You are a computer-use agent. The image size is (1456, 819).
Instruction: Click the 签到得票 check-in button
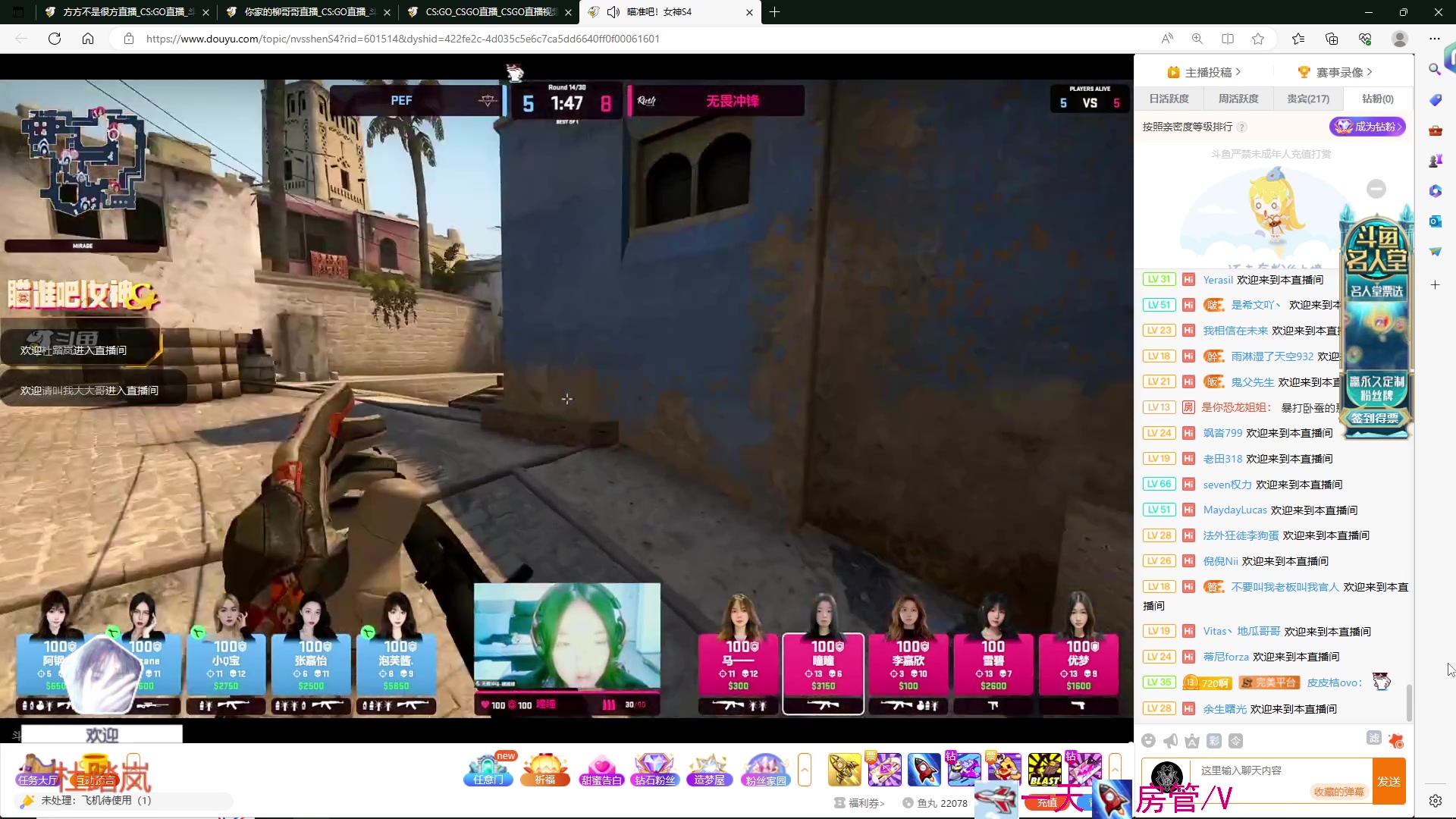coord(1375,419)
